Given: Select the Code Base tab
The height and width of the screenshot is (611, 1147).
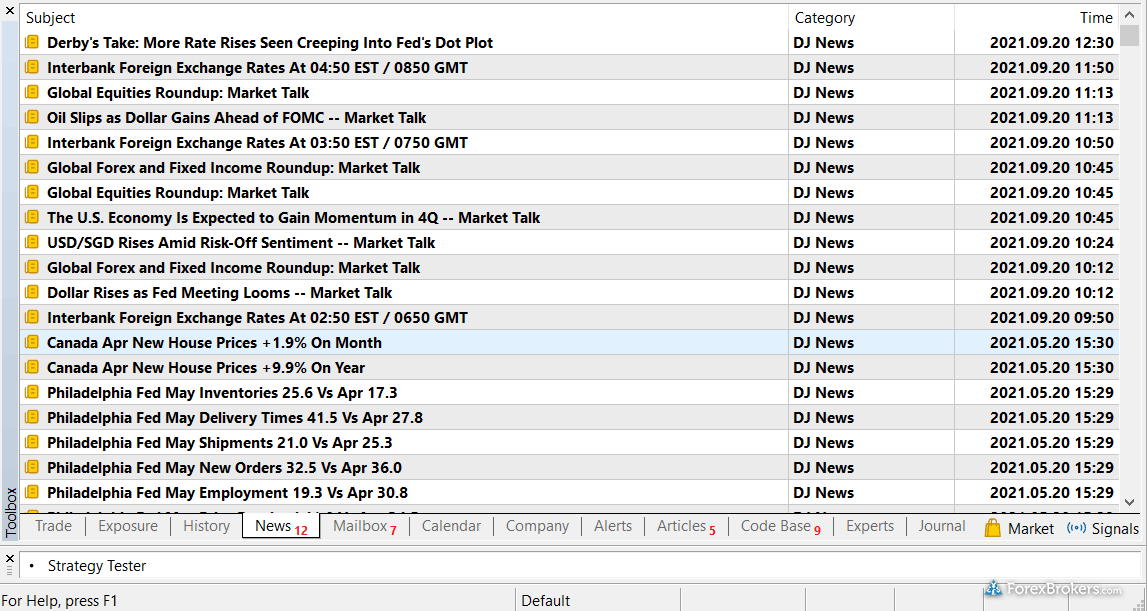Looking at the screenshot, I should point(775,526).
